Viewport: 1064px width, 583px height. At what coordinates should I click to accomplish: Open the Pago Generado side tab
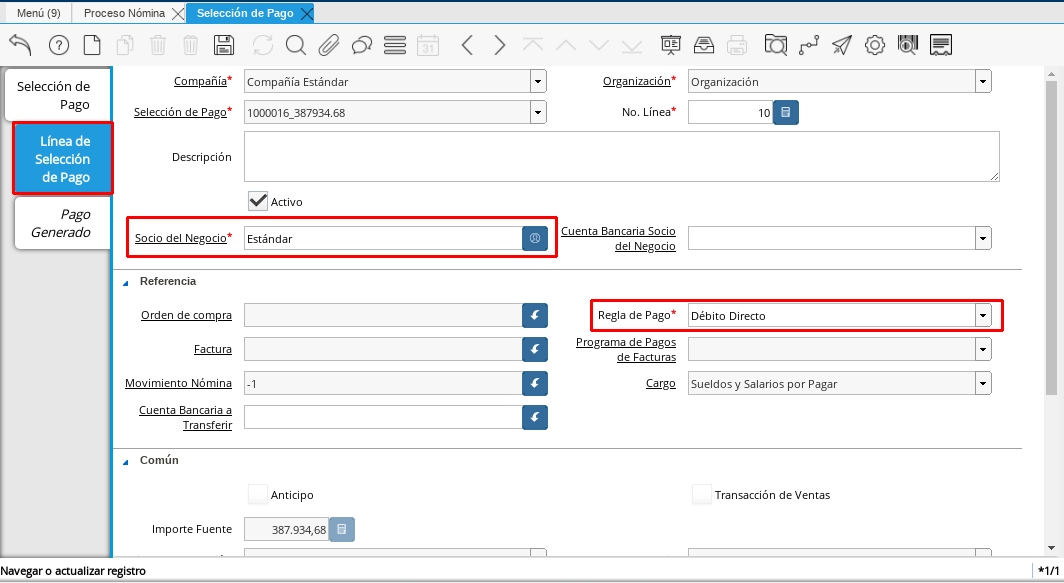pos(62,223)
